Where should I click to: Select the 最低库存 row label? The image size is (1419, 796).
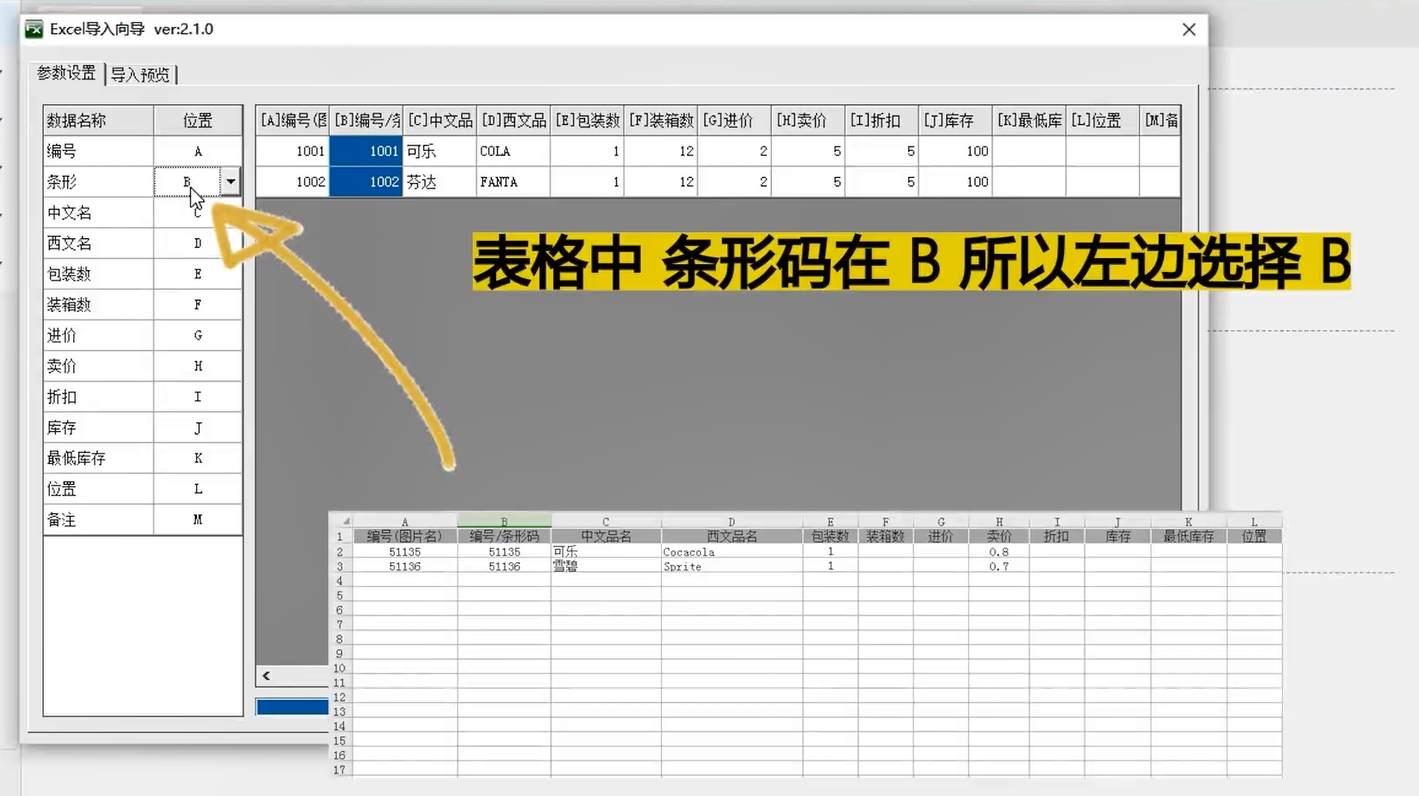pos(99,458)
